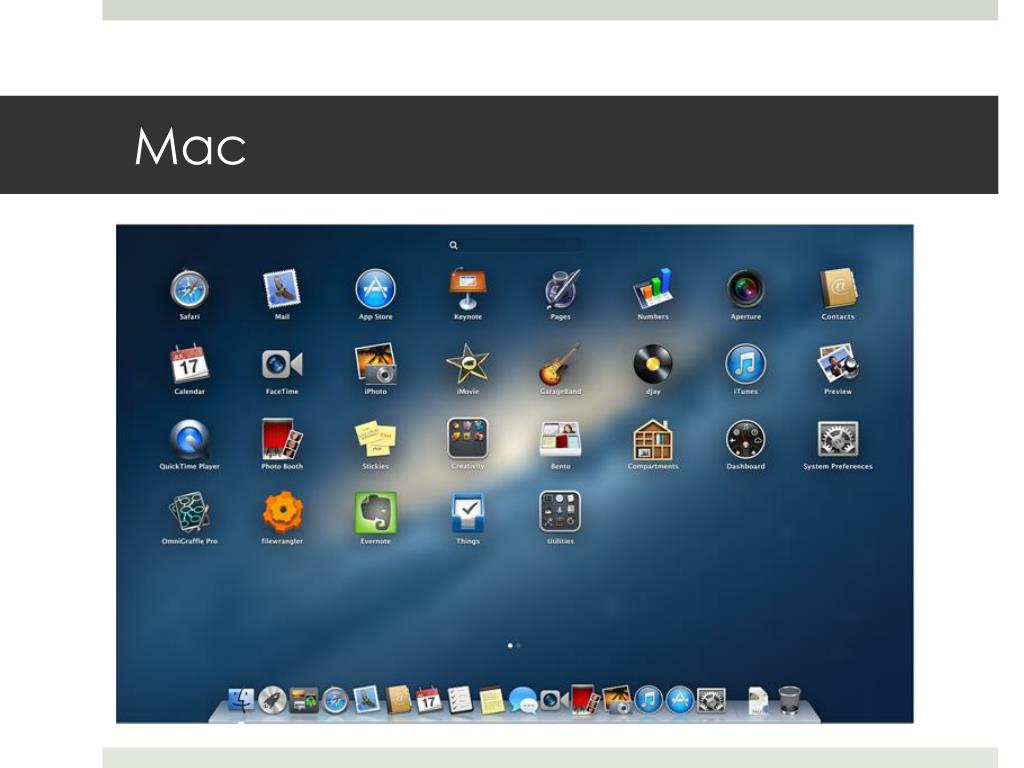Launch the djay app
Viewport: 1024px width, 768px height.
tap(653, 364)
